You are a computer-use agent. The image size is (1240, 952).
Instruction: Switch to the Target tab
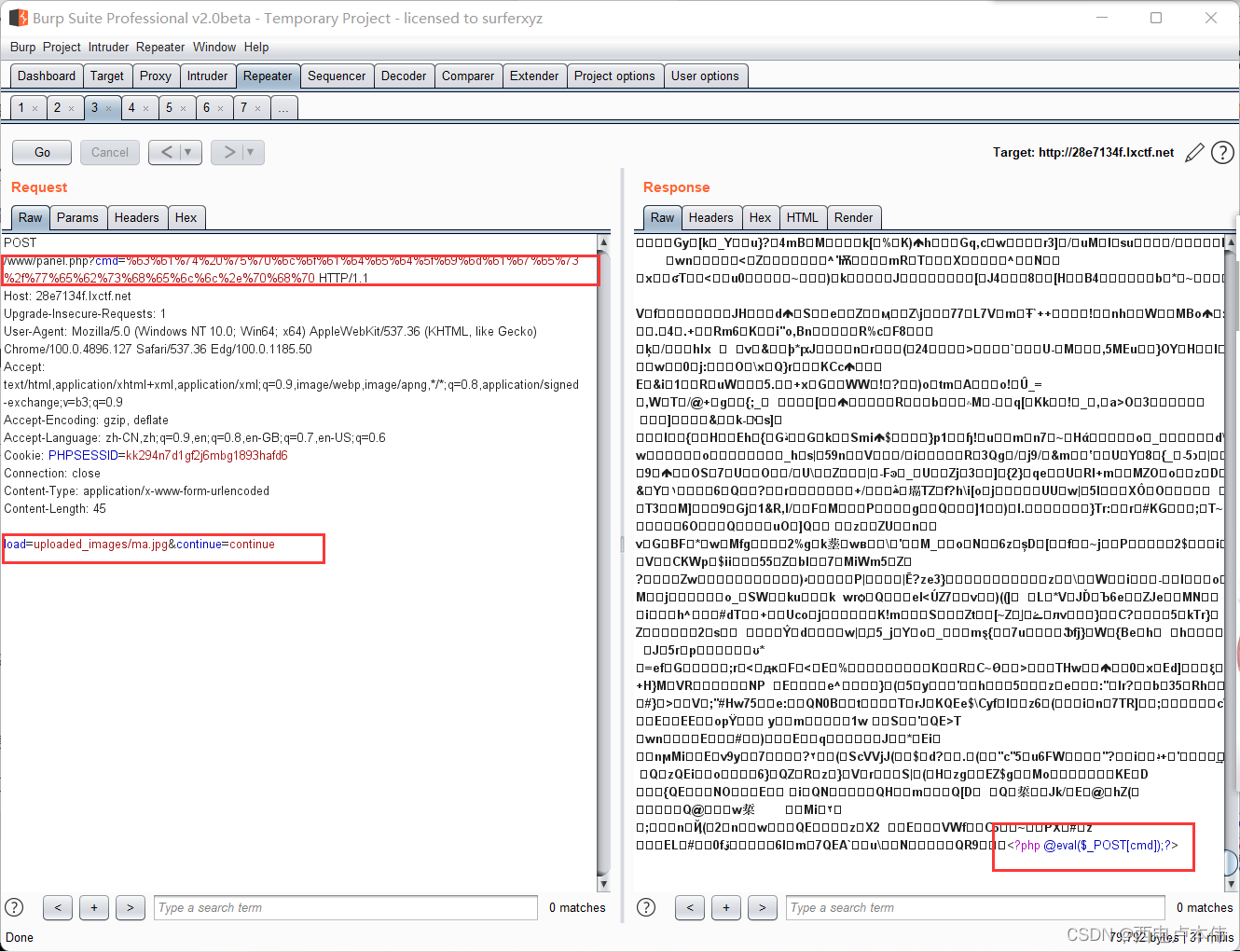point(107,76)
